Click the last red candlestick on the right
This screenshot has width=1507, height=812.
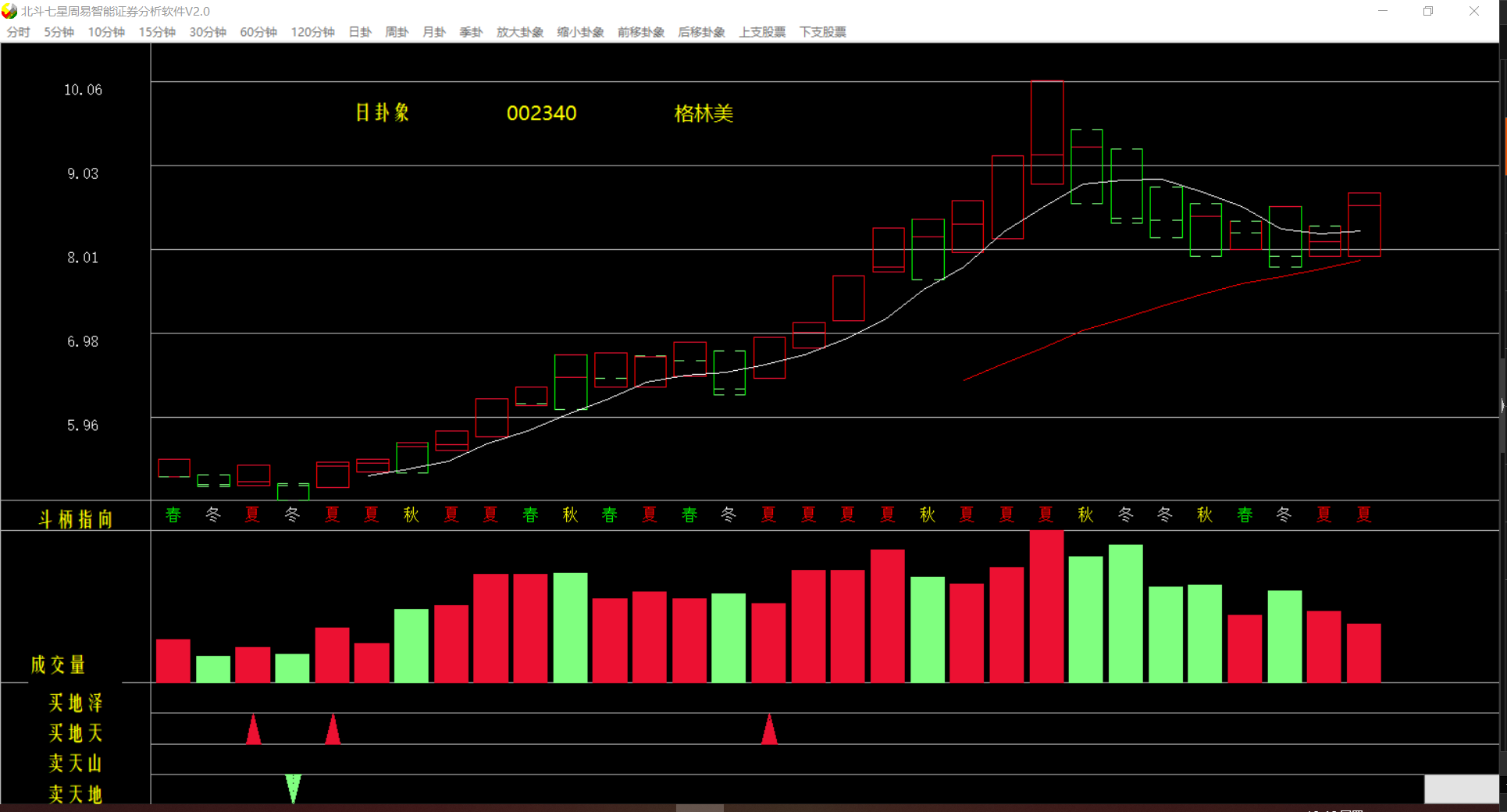coord(1364,224)
